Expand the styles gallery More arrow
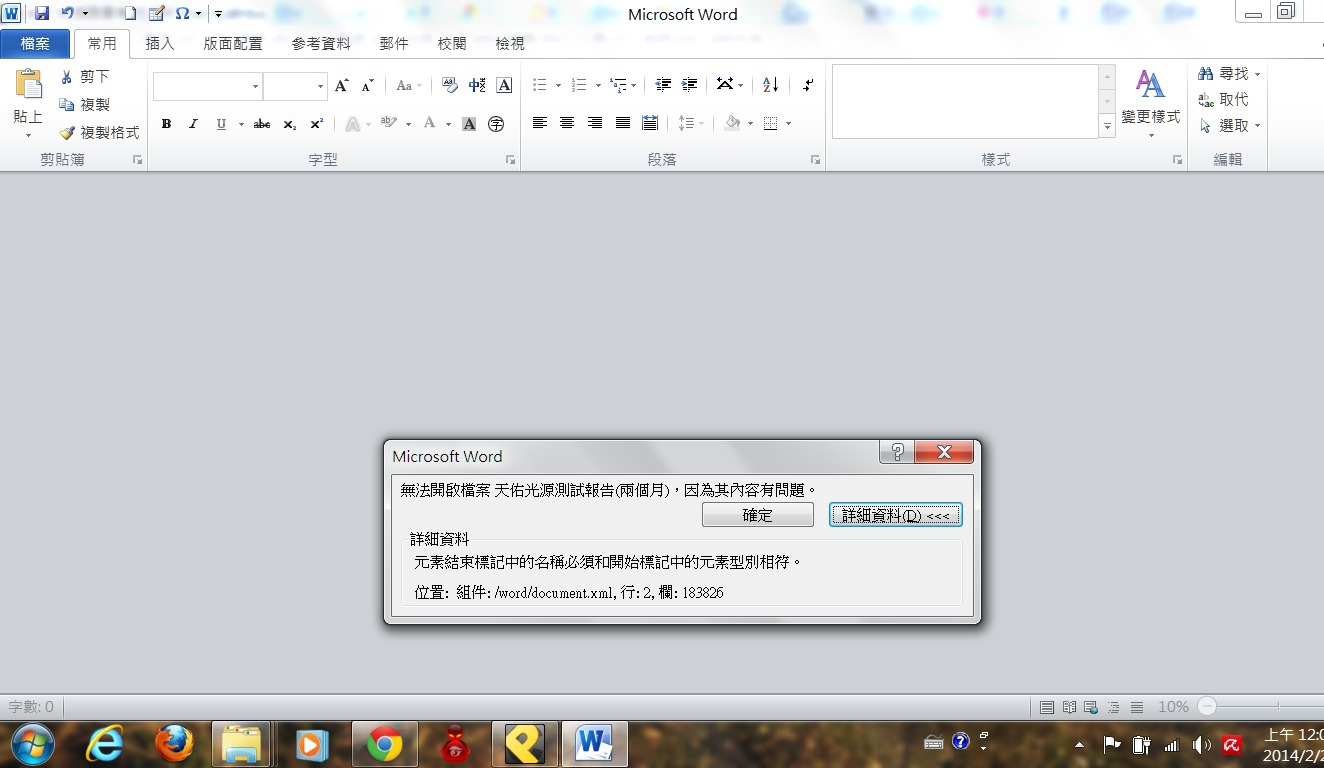The height and width of the screenshot is (768, 1324). 1107,128
